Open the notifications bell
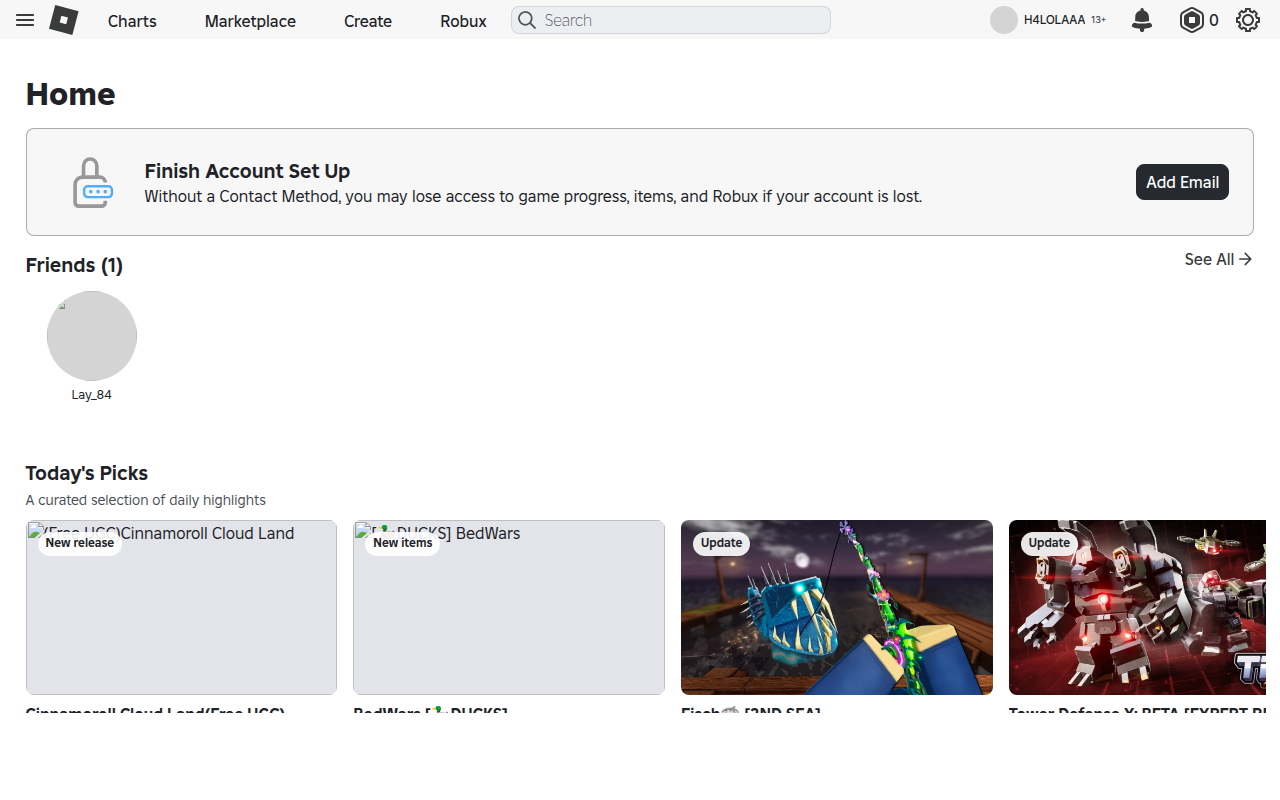 pos(1142,20)
